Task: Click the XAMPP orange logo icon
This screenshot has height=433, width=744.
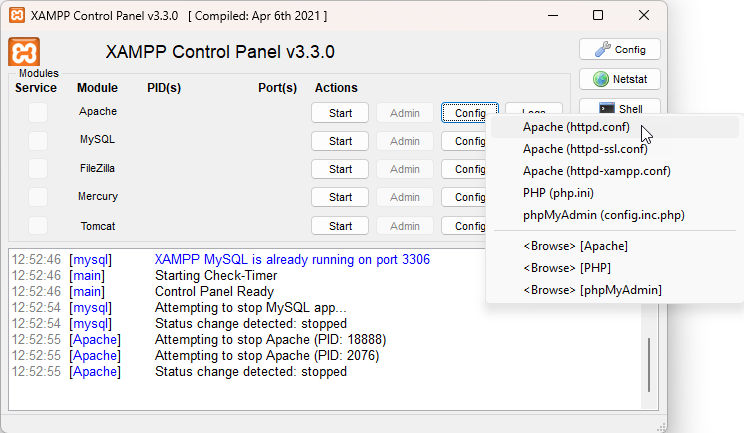Action: point(24,52)
